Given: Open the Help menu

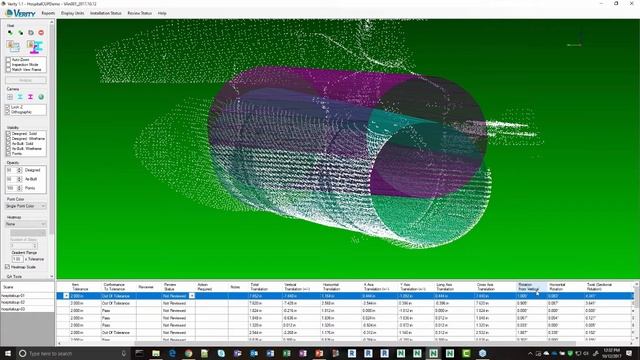Looking at the screenshot, I should click(x=162, y=13).
